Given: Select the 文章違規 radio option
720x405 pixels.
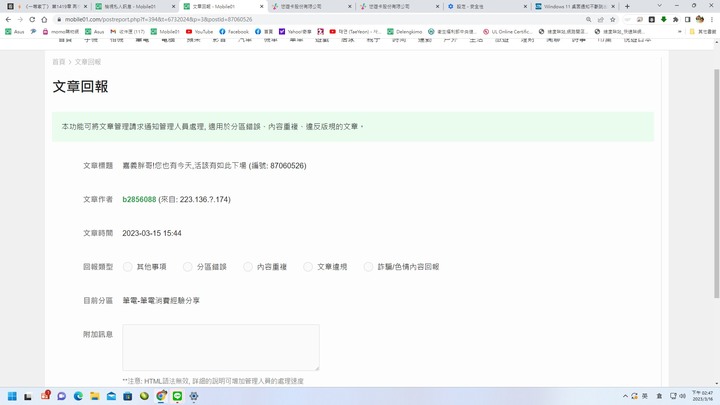Looking at the screenshot, I should pos(308,267).
